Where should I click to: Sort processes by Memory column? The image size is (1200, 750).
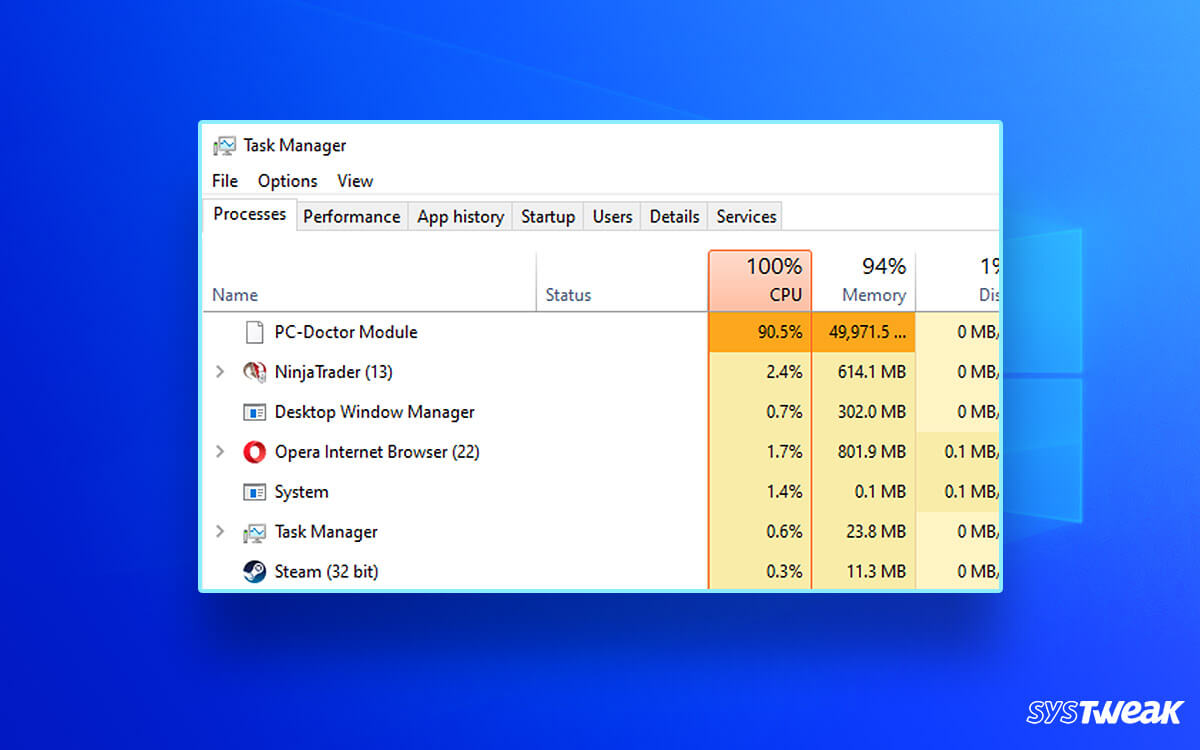864,281
